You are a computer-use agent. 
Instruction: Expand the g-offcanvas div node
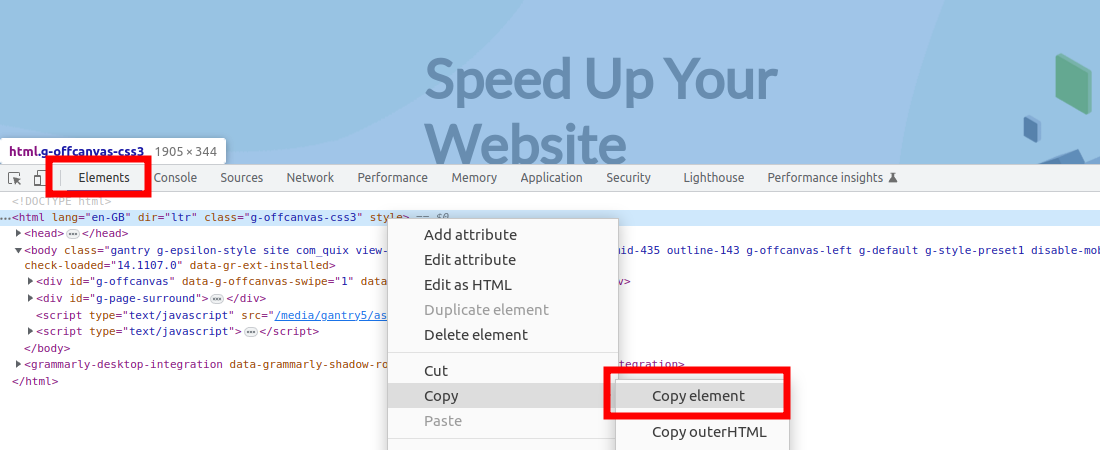coord(30,282)
